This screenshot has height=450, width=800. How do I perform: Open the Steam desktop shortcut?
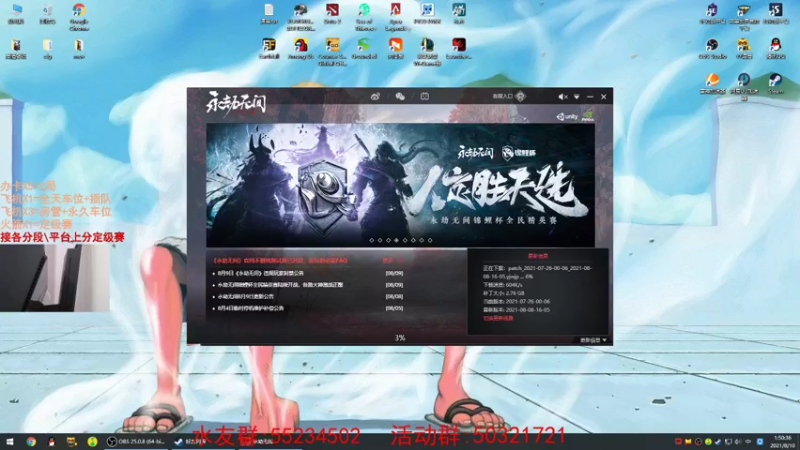click(776, 84)
